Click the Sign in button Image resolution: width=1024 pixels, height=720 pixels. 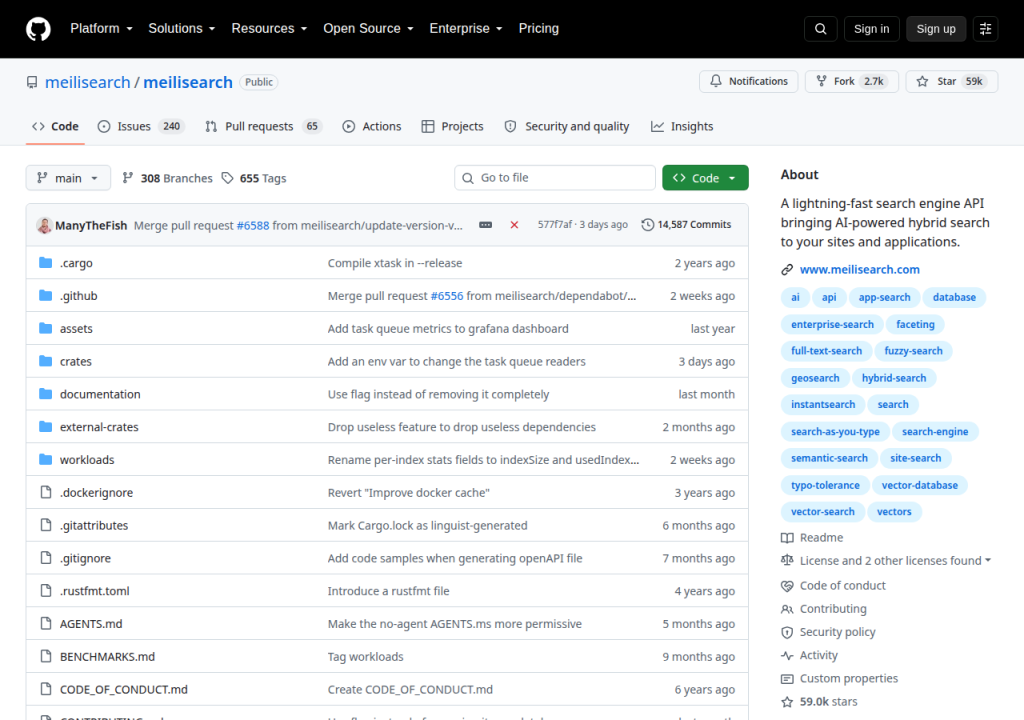[871, 29]
